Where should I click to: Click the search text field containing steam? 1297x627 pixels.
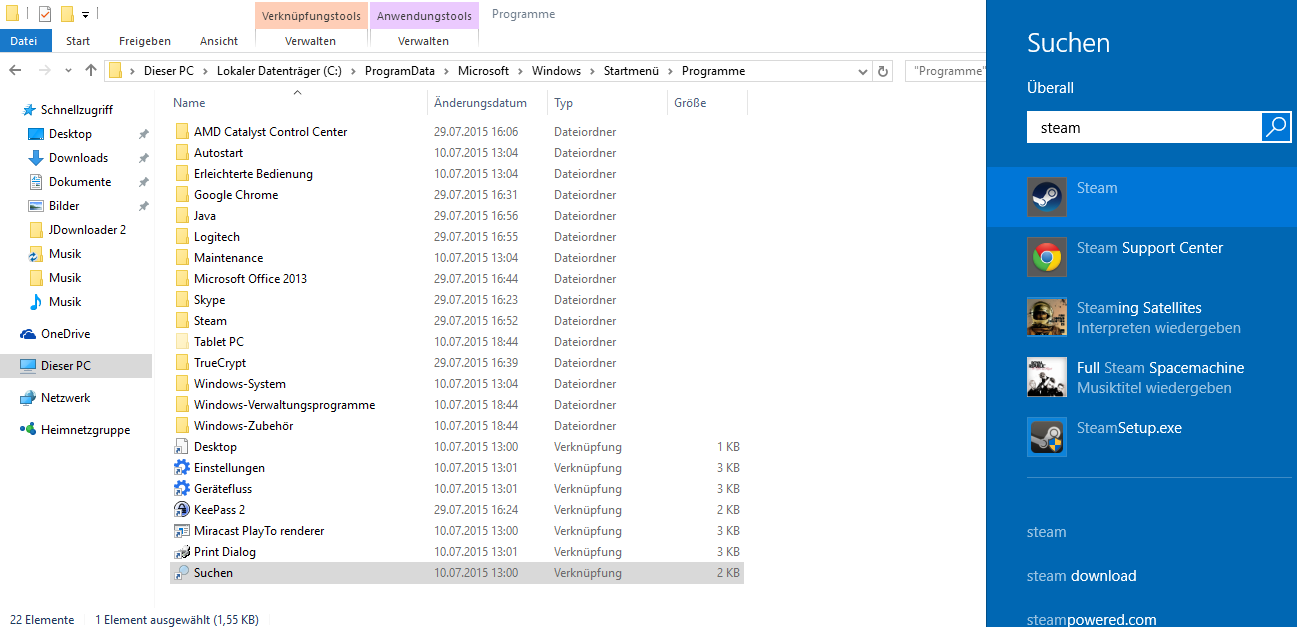pyautogui.click(x=1144, y=127)
